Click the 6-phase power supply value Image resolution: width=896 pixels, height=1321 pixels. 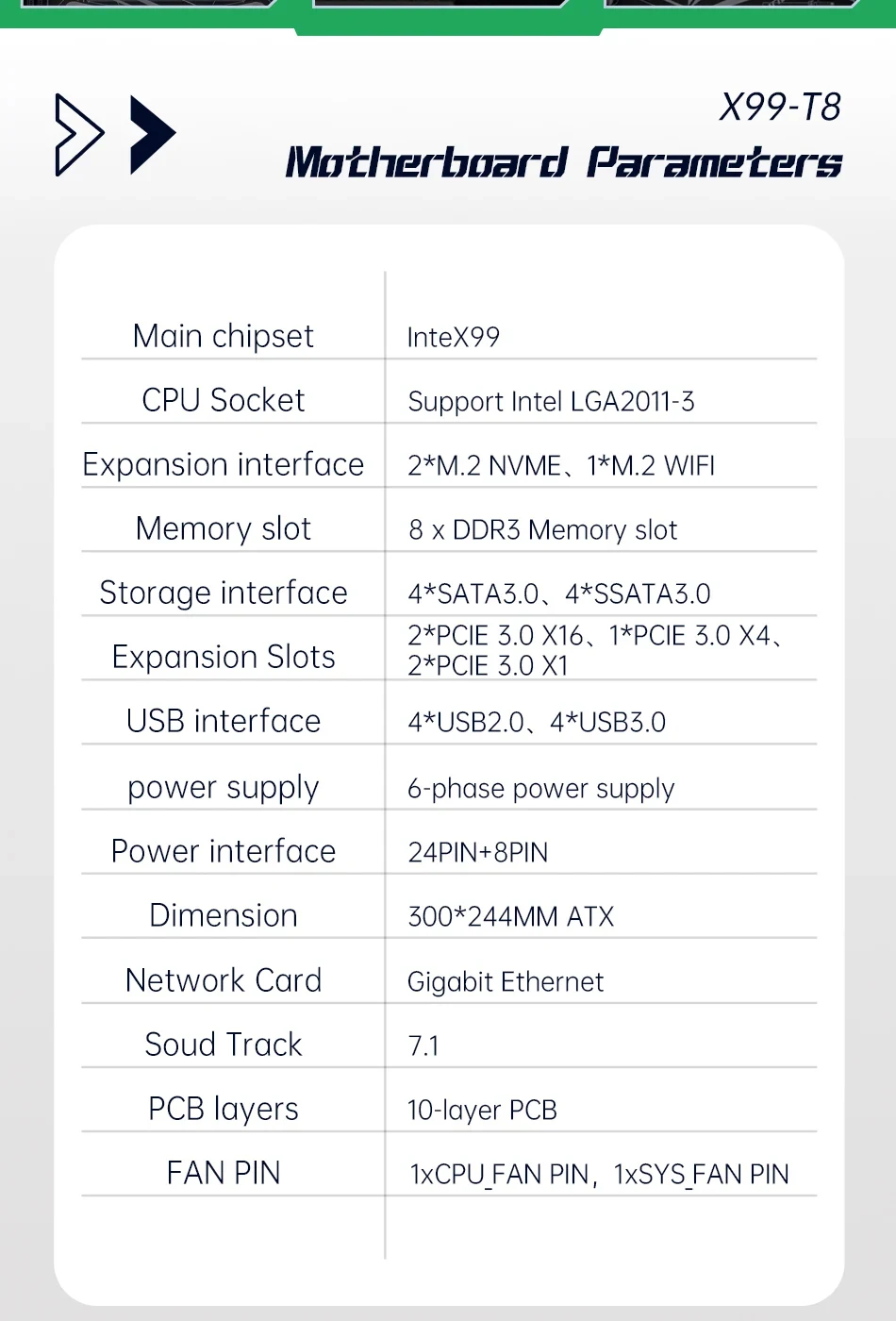(540, 789)
